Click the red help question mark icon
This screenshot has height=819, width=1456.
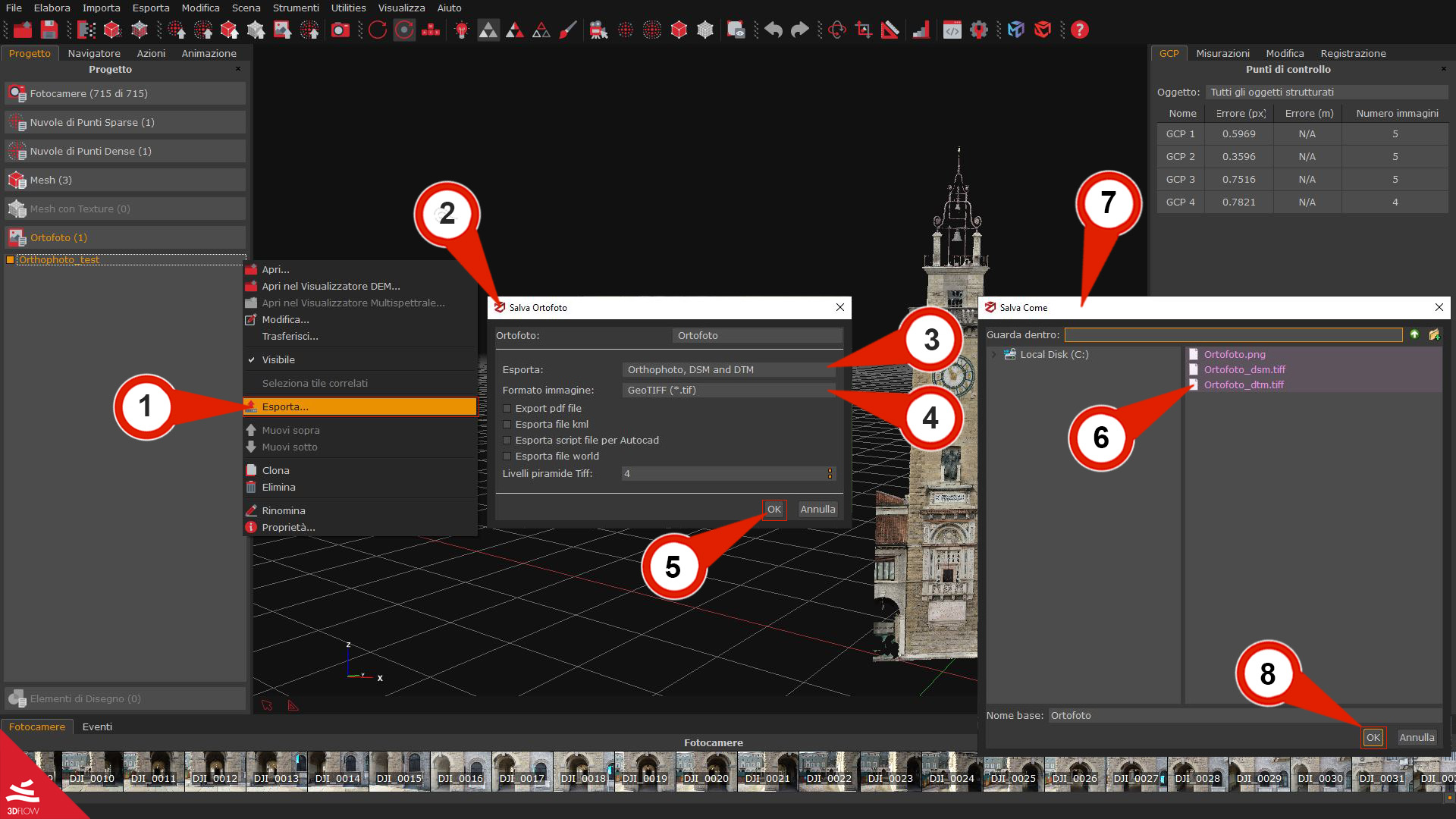point(1080,30)
